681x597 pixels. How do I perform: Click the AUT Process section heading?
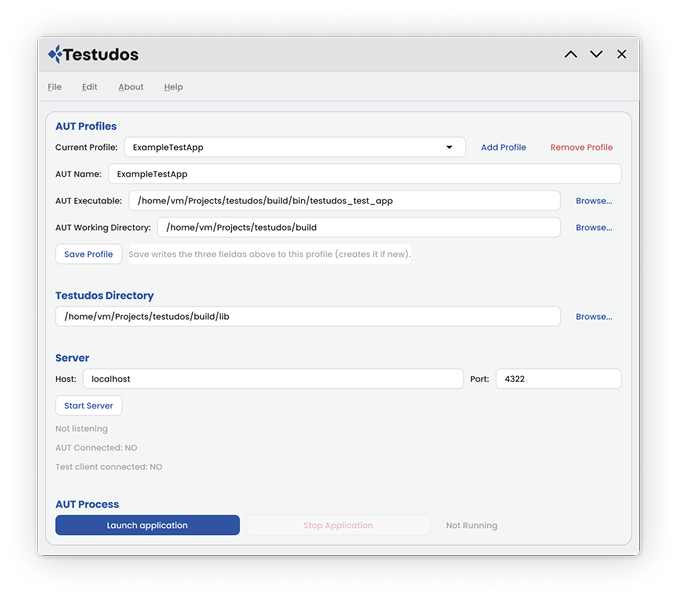click(87, 504)
